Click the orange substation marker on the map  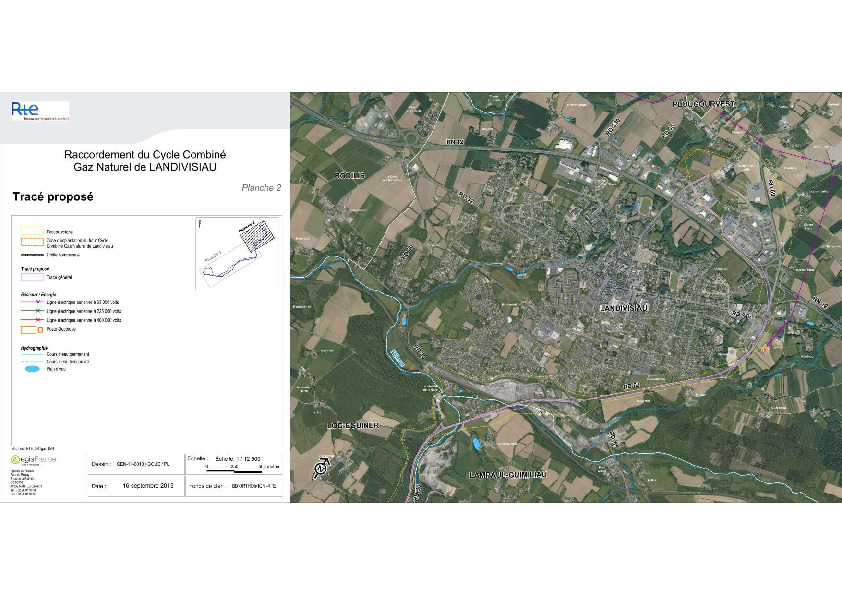pyautogui.click(x=766, y=349)
